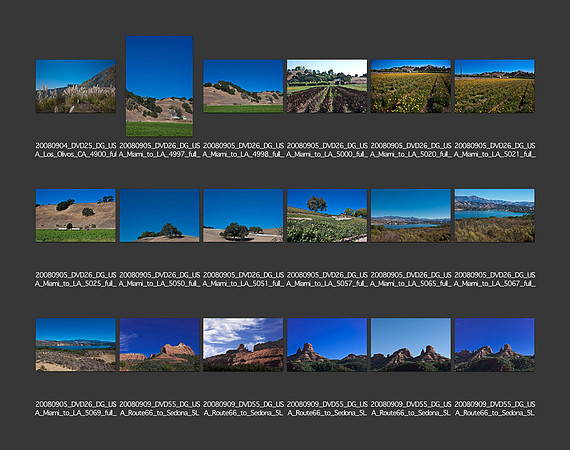Click Route66_to_Sedona filename under pale-sky thumbnail
This screenshot has height=450, width=570.
pos(411,409)
